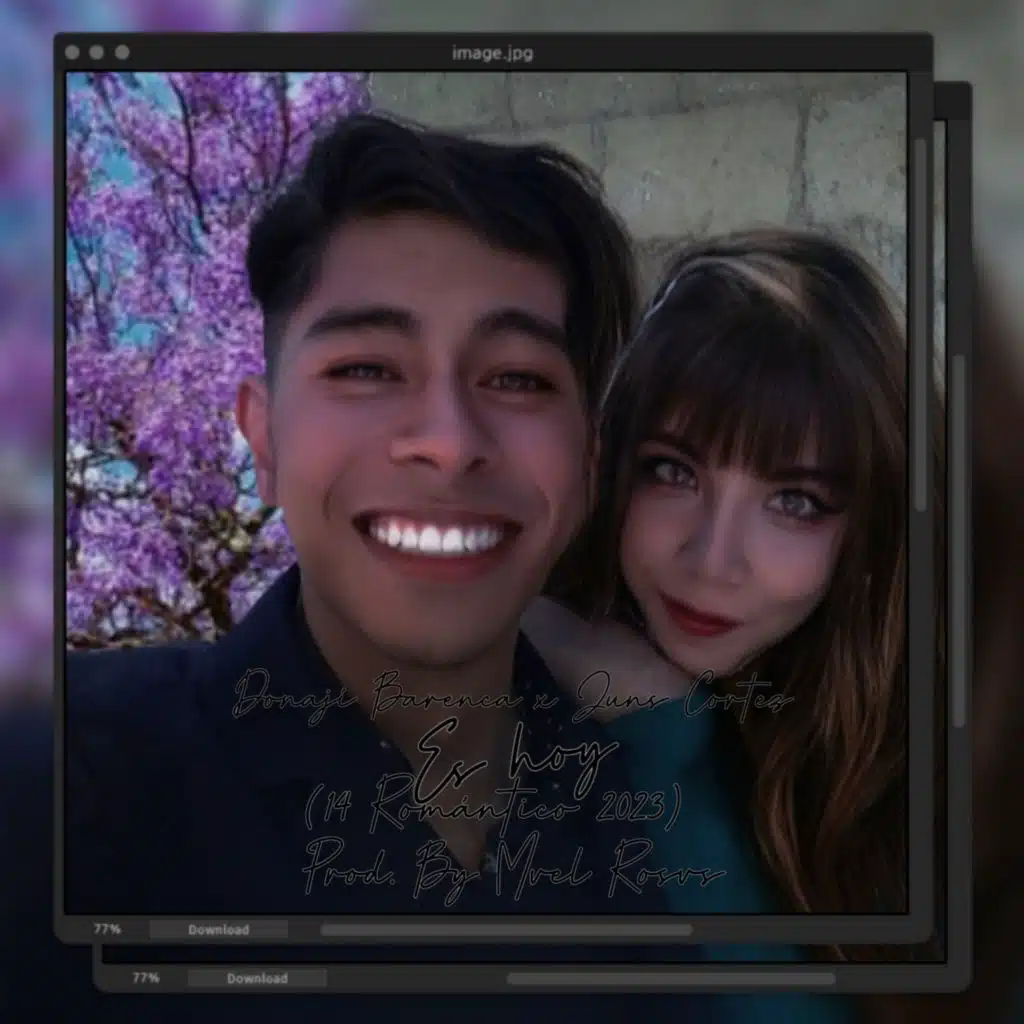Click Download button in back window

pyautogui.click(x=257, y=978)
